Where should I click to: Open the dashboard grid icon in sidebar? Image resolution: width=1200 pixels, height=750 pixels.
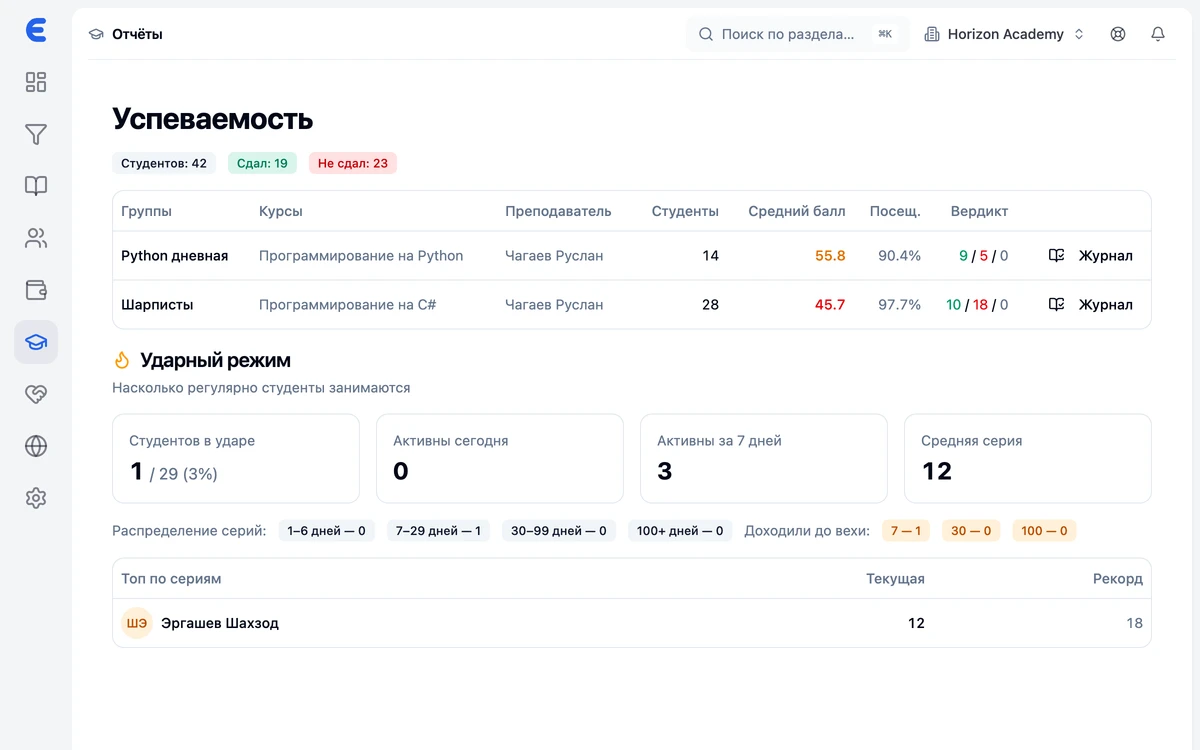pos(36,82)
